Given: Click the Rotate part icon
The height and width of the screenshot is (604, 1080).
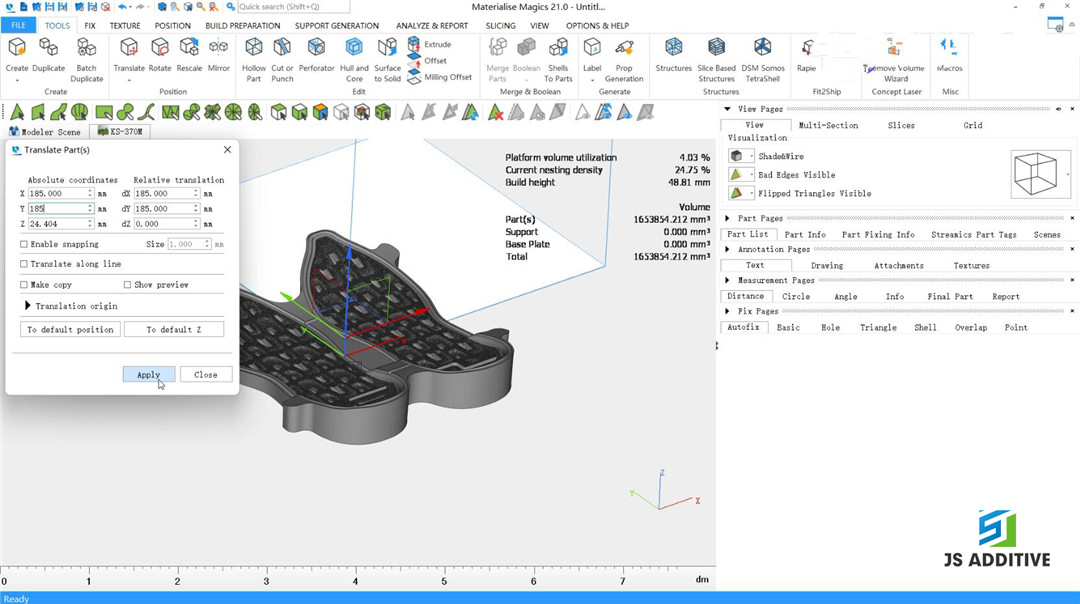Looking at the screenshot, I should pyautogui.click(x=160, y=49).
